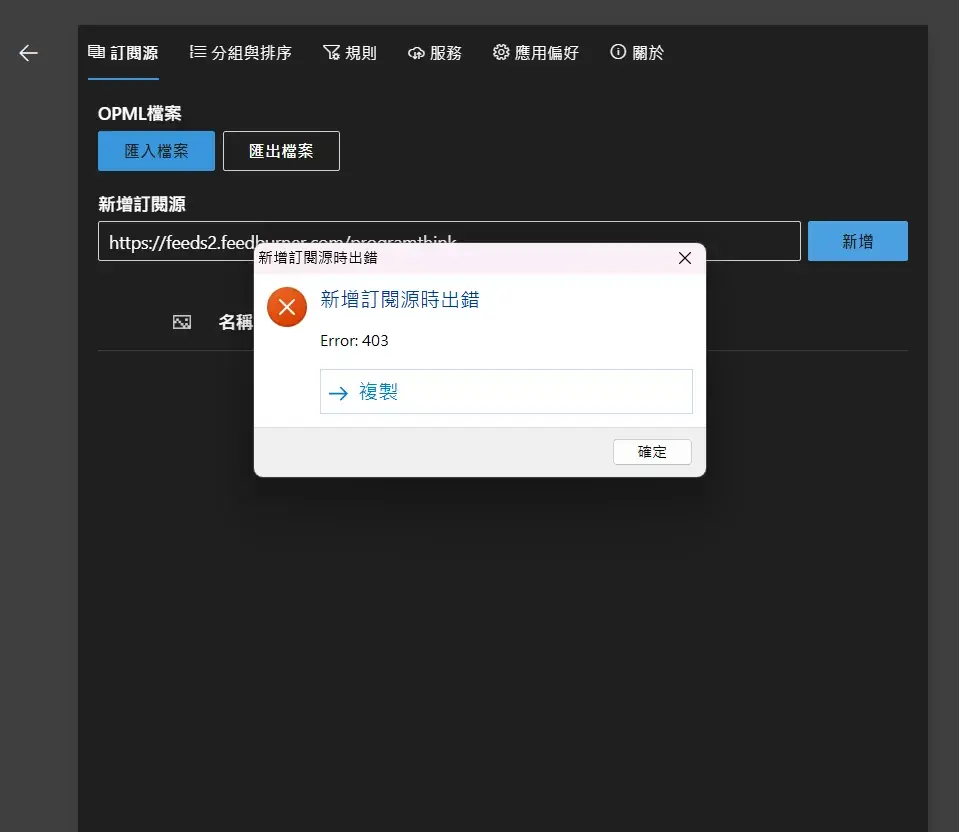Click the blue 新增訂閱源時出錯 heading
959x832 pixels.
tap(399, 298)
